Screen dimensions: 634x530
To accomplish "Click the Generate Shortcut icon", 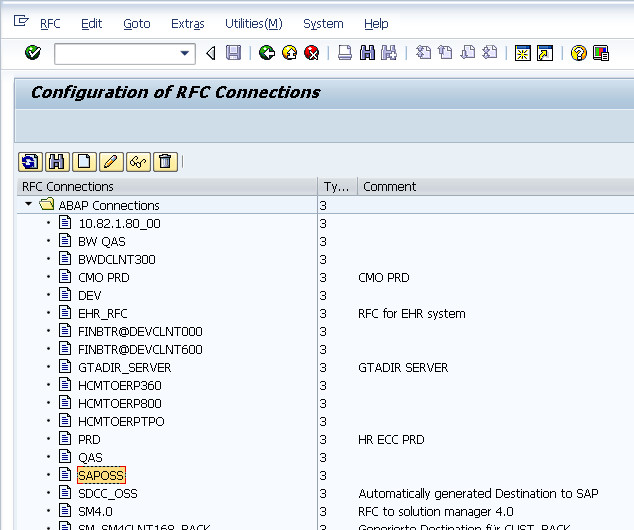I will click(545, 53).
